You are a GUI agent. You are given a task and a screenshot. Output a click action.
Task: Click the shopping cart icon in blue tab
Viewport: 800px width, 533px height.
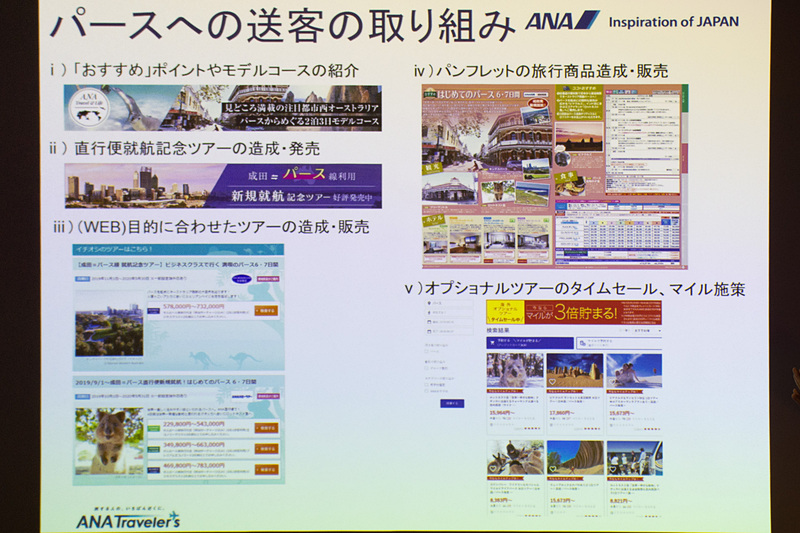point(492,343)
